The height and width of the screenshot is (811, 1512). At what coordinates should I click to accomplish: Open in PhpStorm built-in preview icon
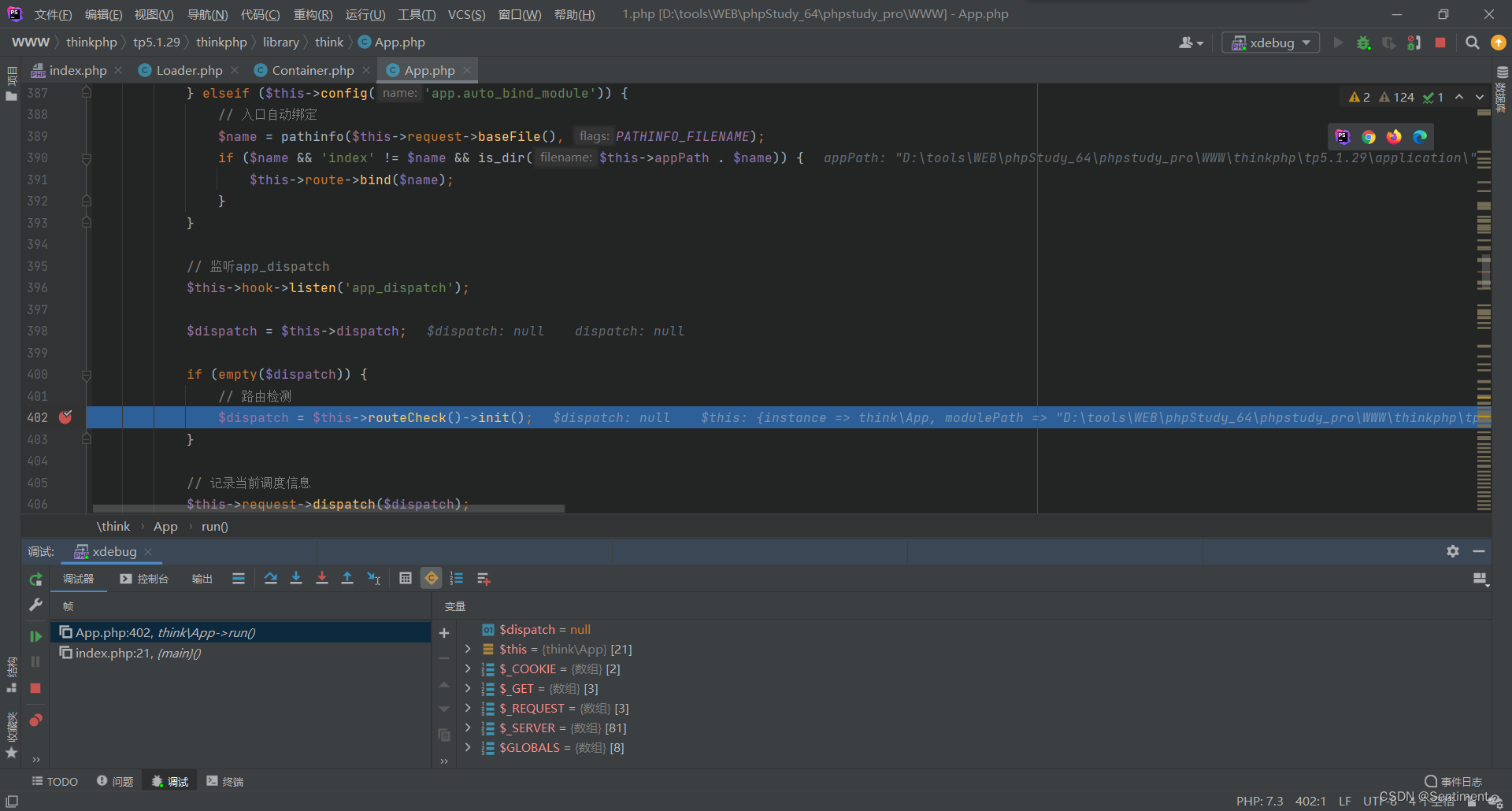1343,137
